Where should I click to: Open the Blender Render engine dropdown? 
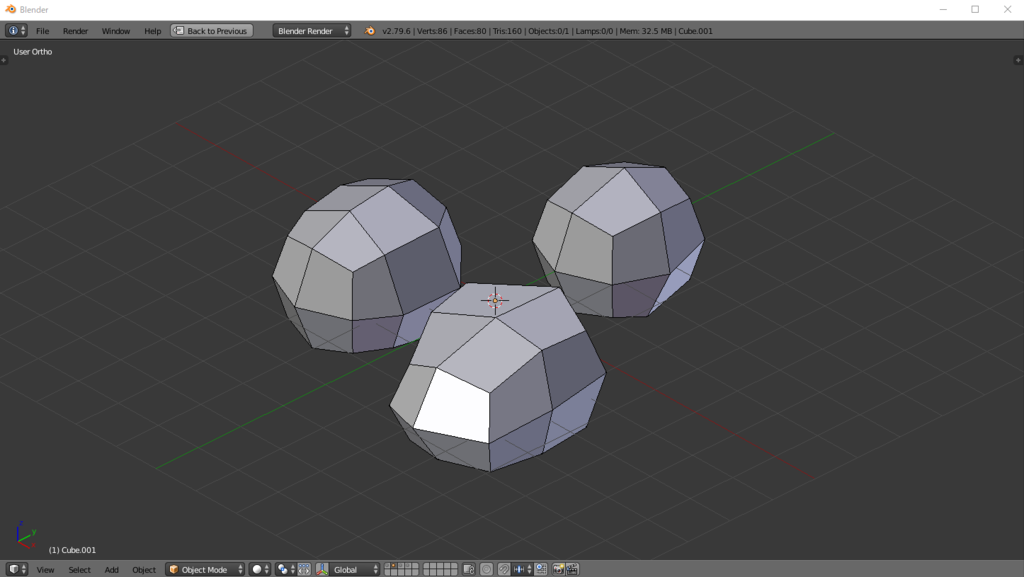point(312,31)
